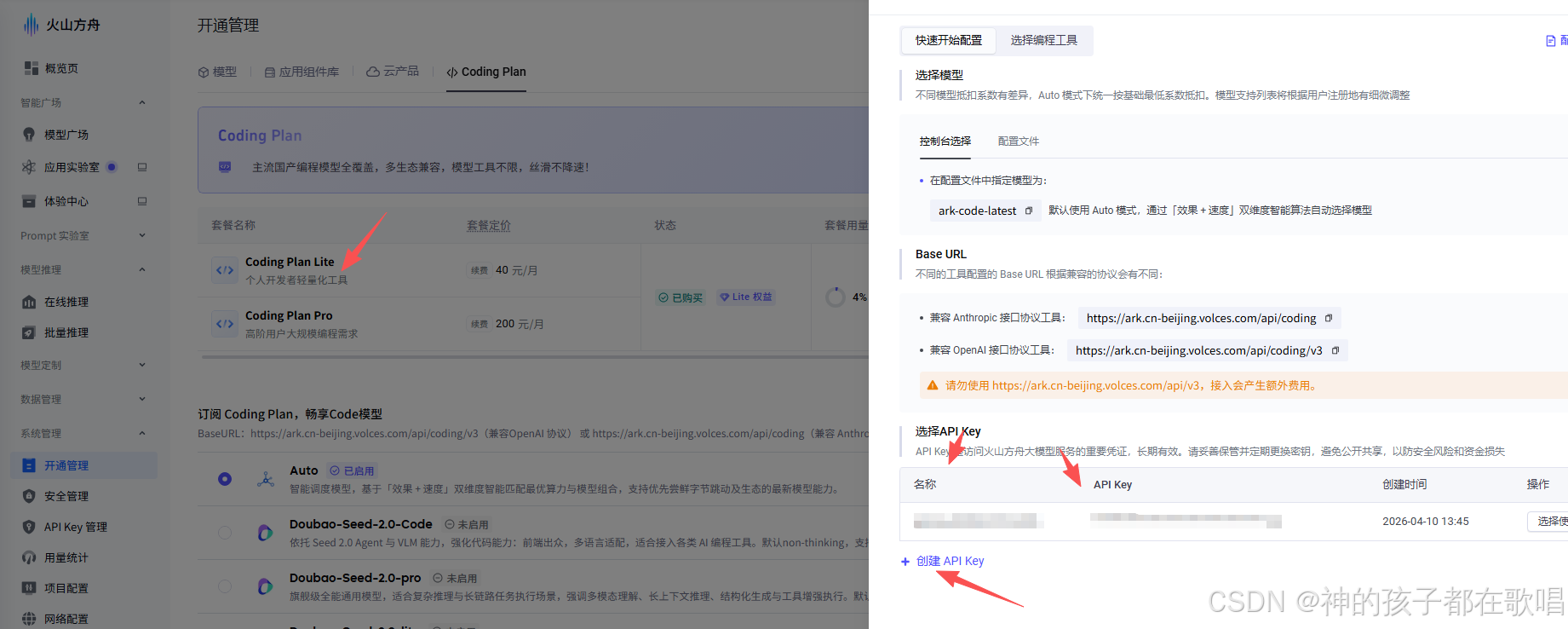Click the 已购买 status badge
This screenshot has width=1568, height=629.
tap(681, 297)
